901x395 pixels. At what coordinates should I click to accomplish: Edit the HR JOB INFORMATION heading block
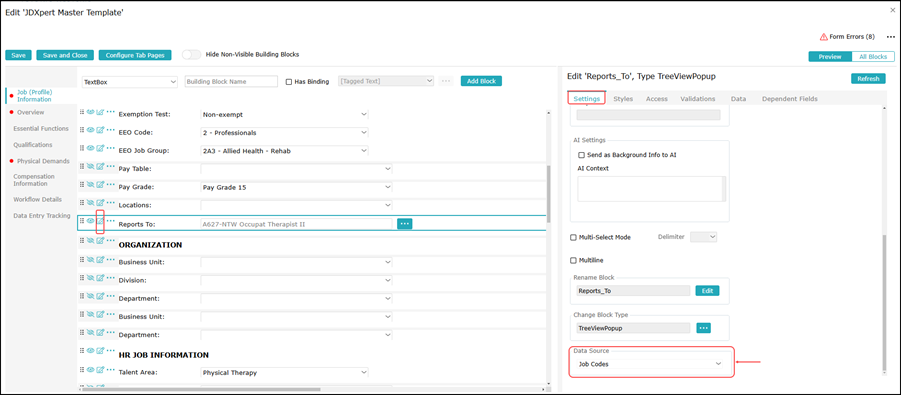click(x=100, y=352)
